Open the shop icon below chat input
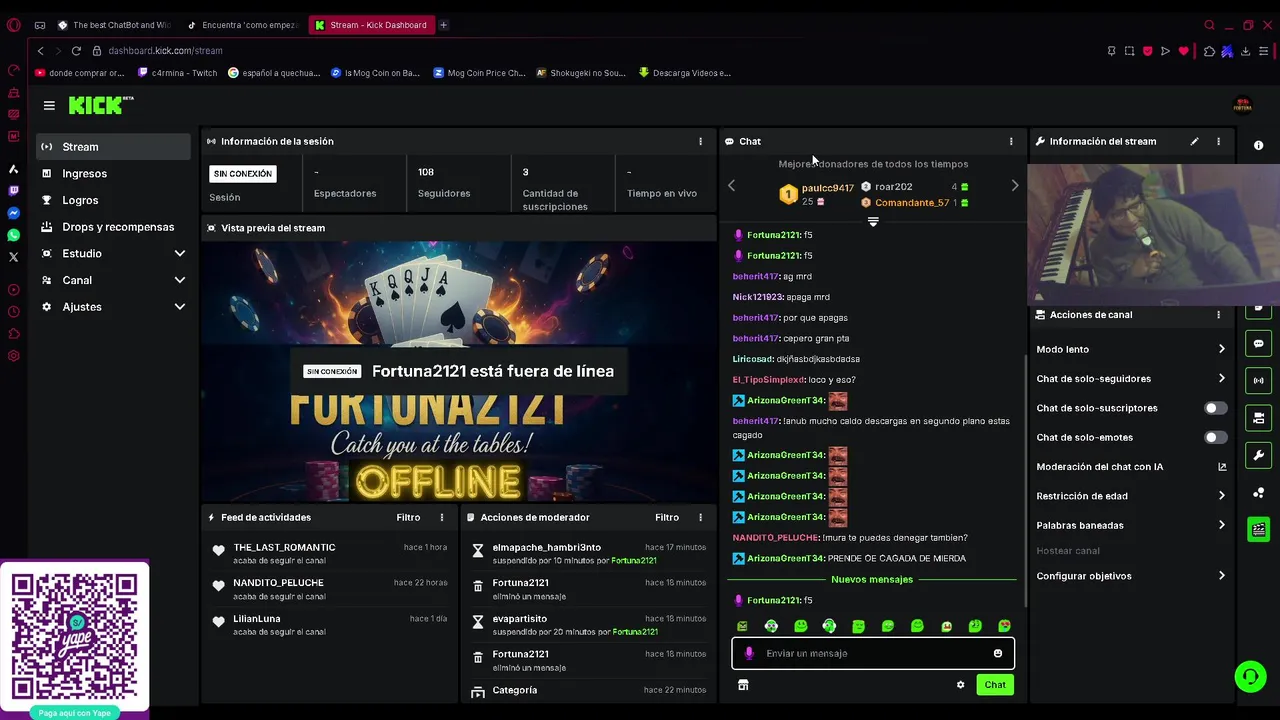 point(743,685)
